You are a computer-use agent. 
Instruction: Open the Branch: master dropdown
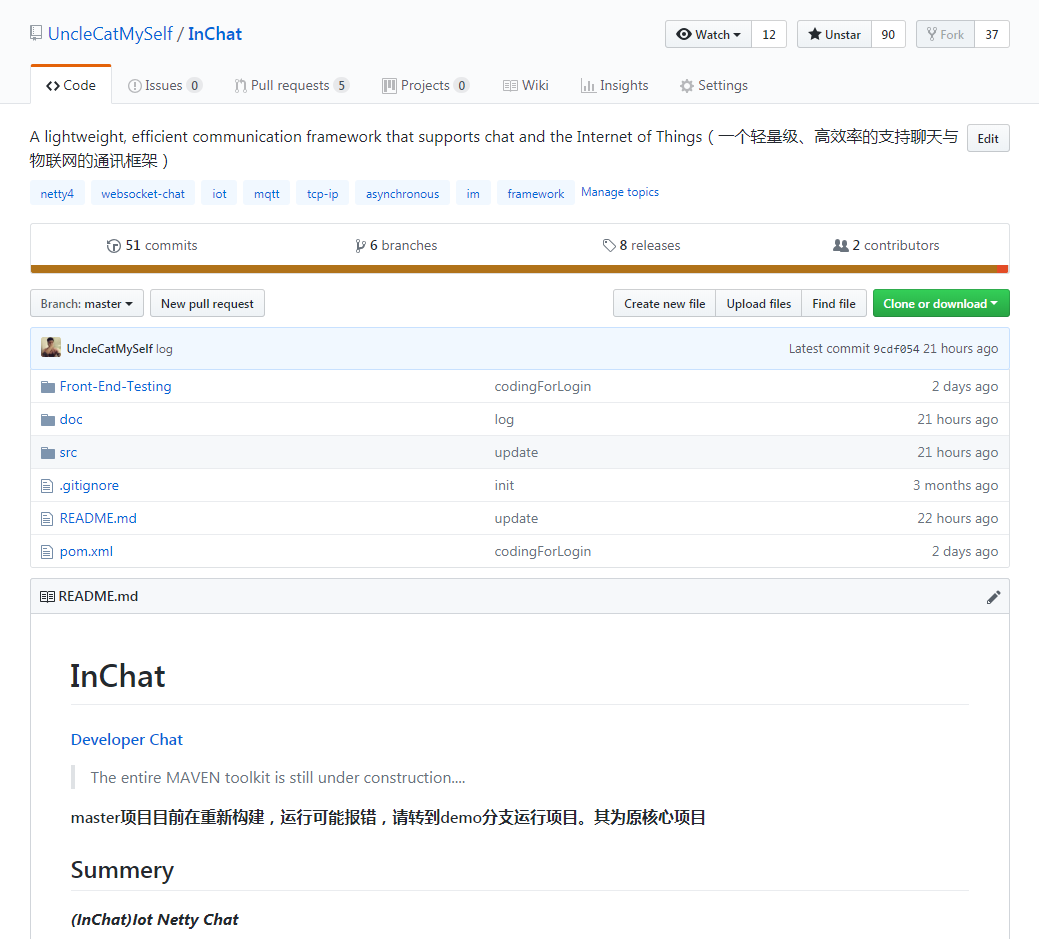tap(87, 304)
